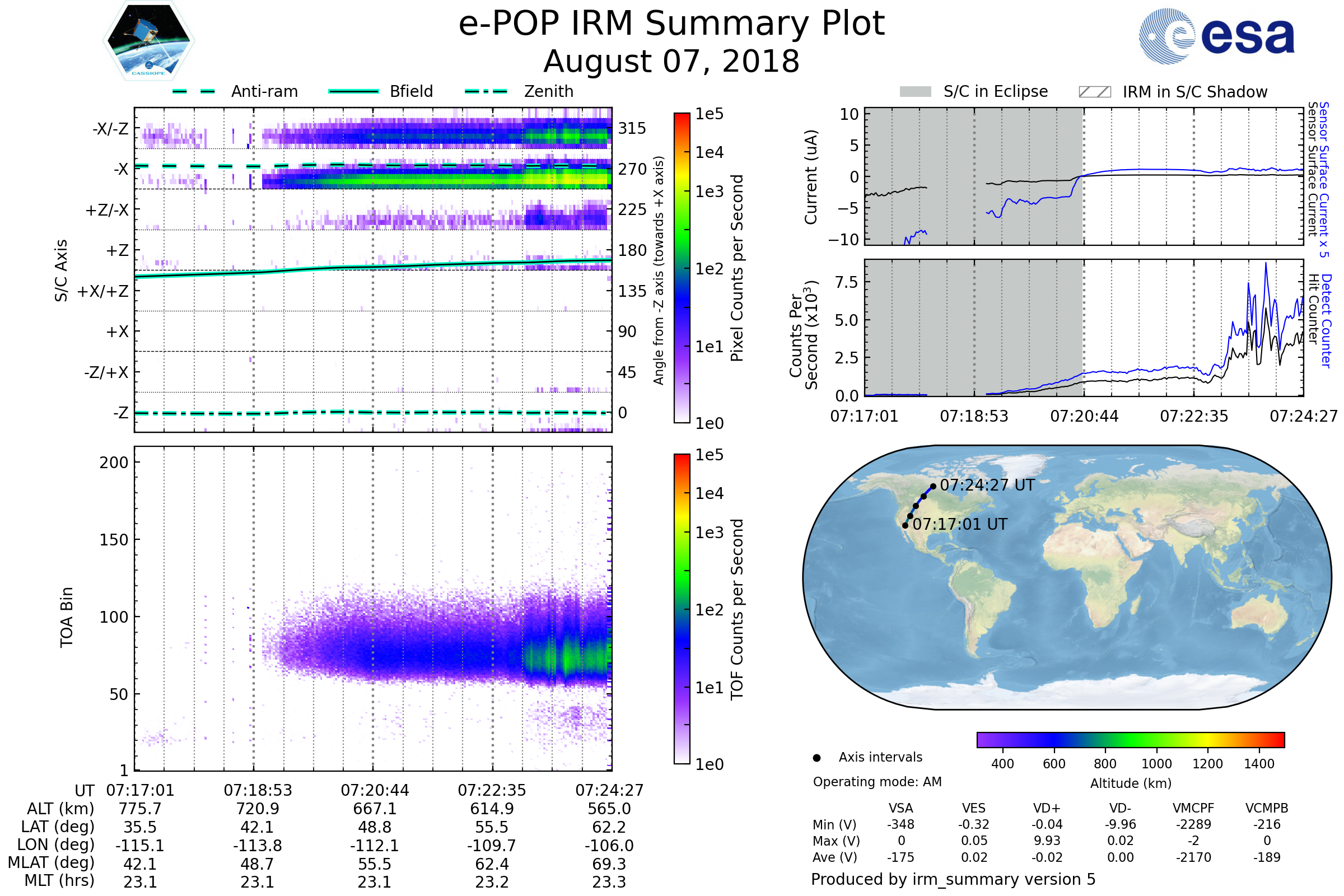Click the 07:20:44 UT tick label under TOA plot
This screenshot has height=896, width=1344.
click(x=375, y=790)
